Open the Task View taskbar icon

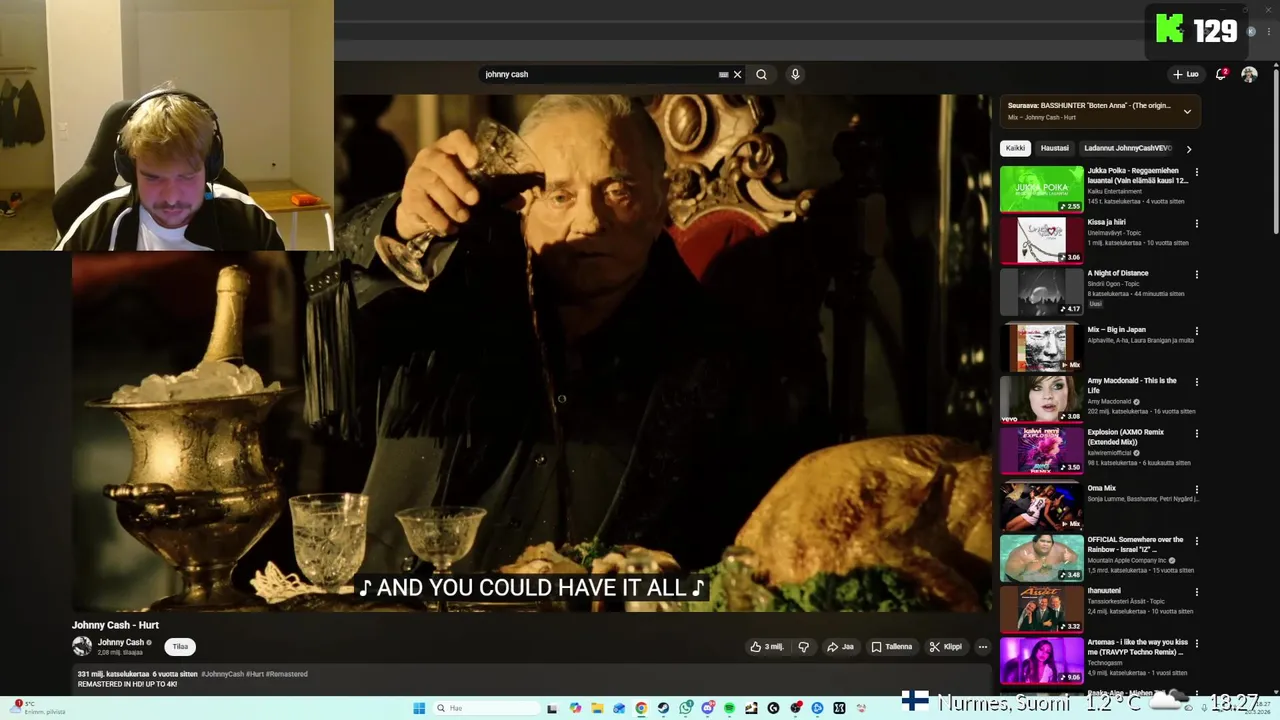pyautogui.click(x=551, y=708)
